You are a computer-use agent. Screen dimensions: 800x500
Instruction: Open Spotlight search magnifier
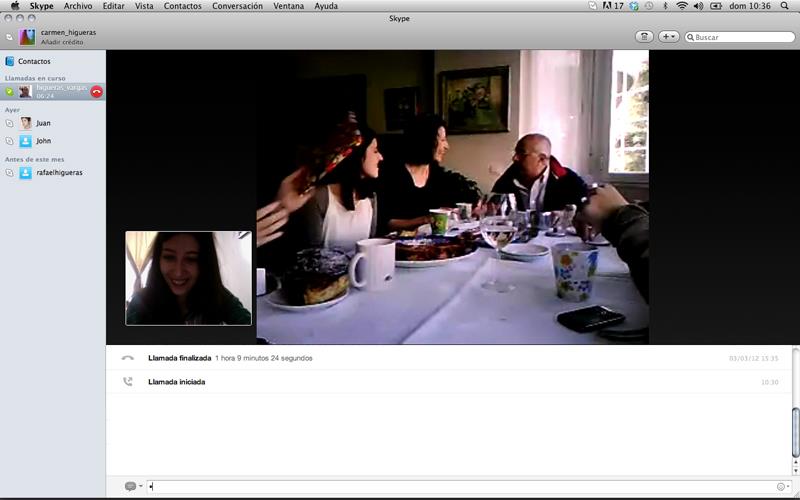(786, 6)
